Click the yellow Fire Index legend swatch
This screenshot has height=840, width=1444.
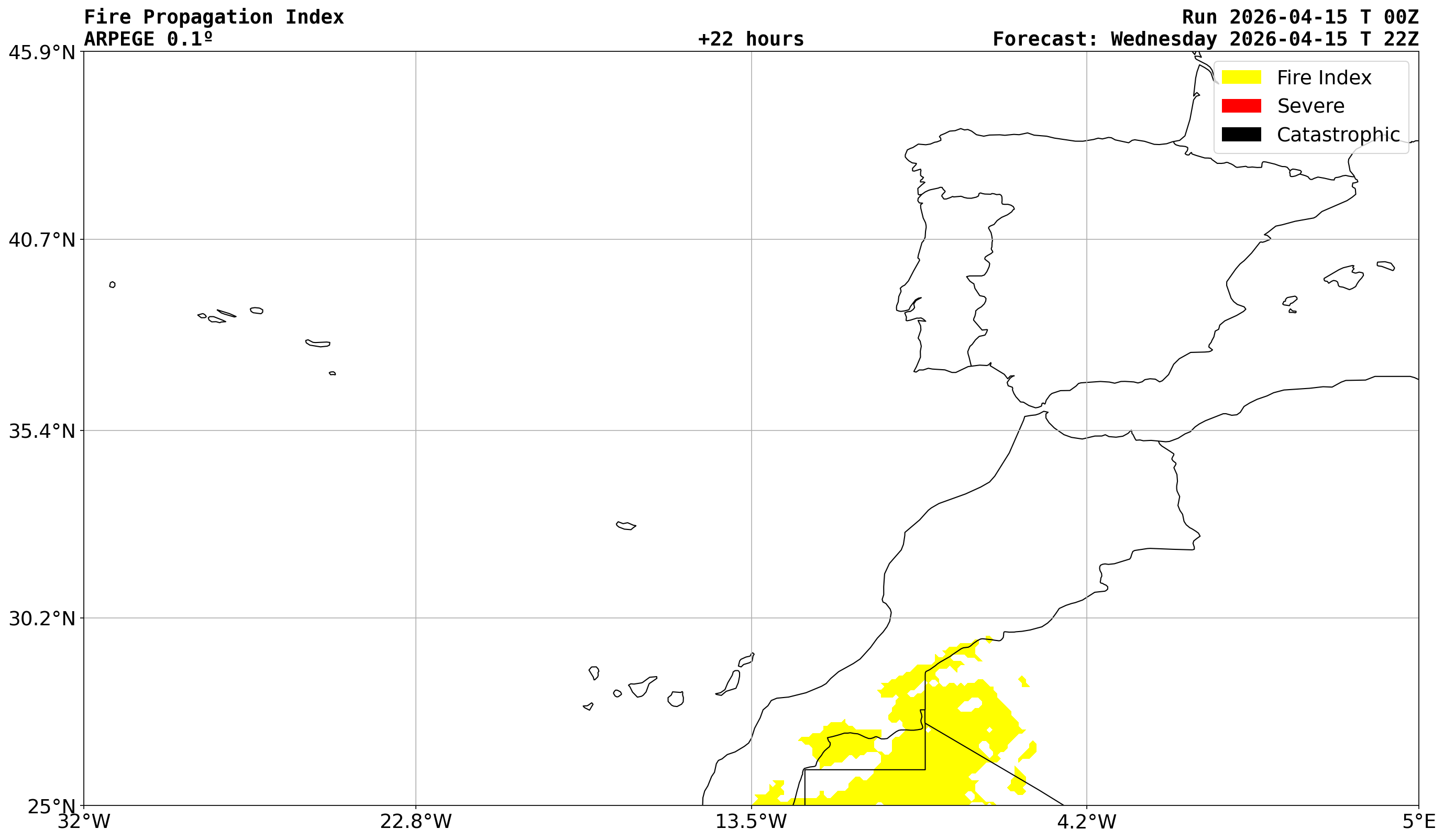click(x=1241, y=78)
